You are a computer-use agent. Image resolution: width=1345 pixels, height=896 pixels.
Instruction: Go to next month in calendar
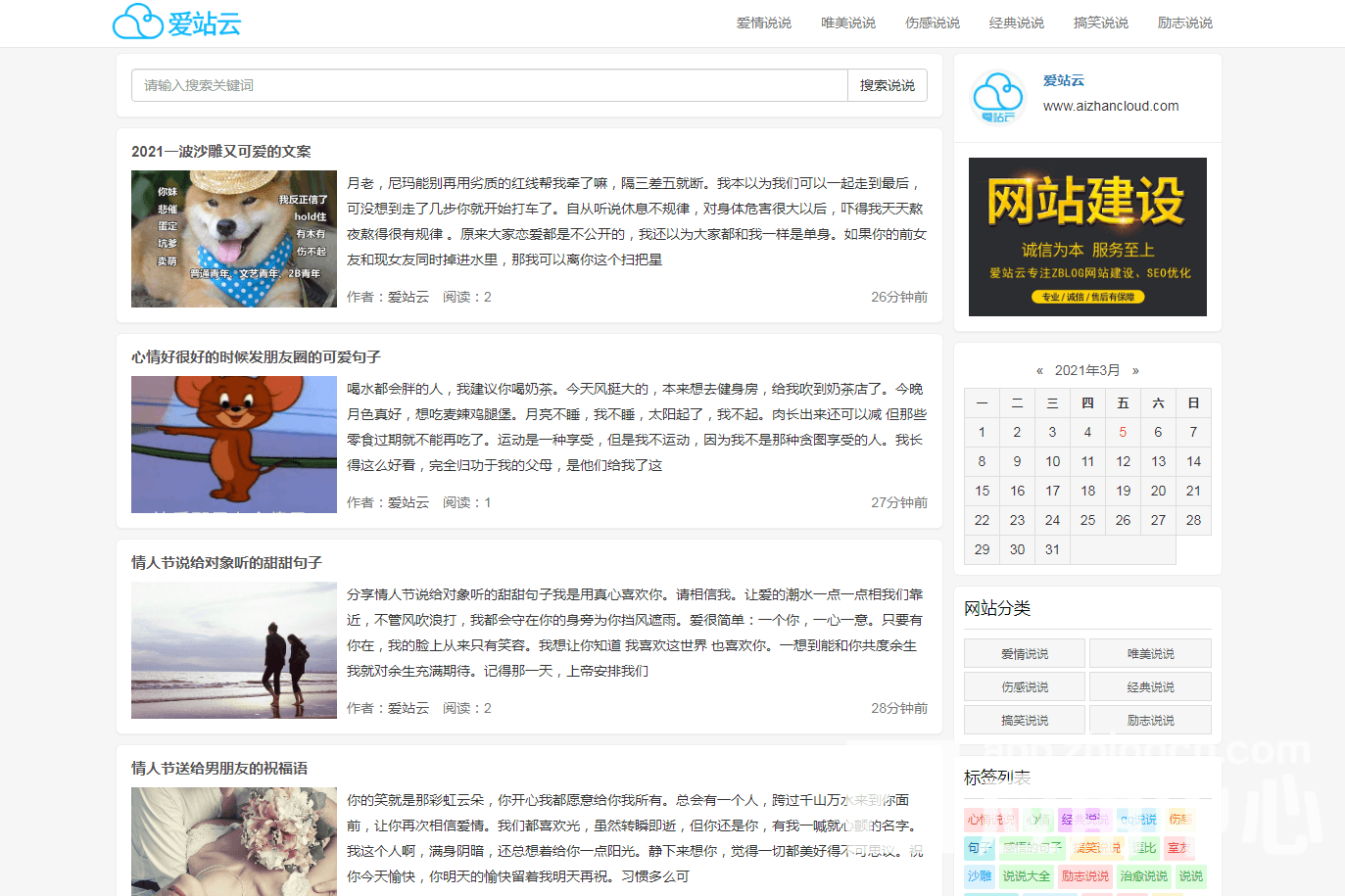1135,371
